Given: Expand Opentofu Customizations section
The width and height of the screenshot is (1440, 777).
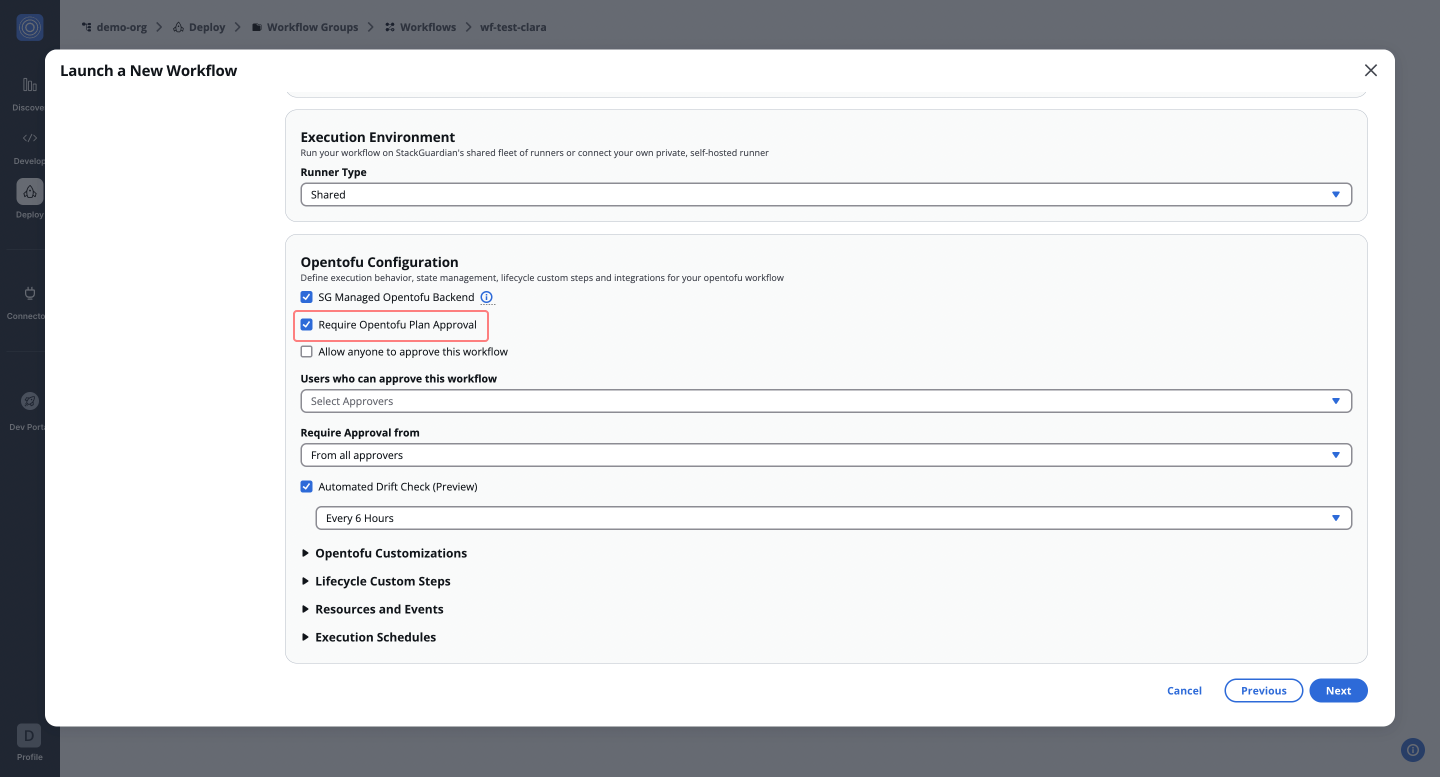Looking at the screenshot, I should coord(384,553).
